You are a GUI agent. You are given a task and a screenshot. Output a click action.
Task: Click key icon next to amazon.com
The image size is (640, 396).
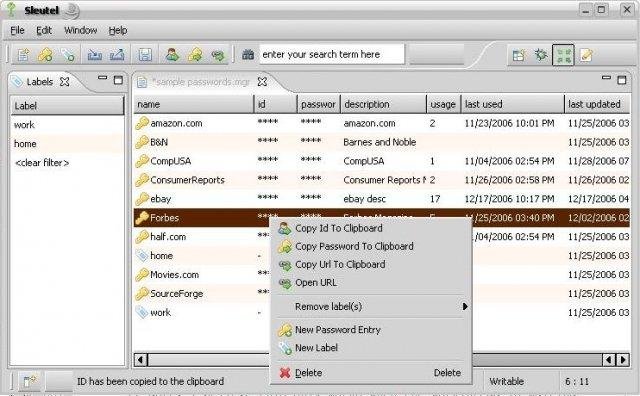tap(142, 123)
